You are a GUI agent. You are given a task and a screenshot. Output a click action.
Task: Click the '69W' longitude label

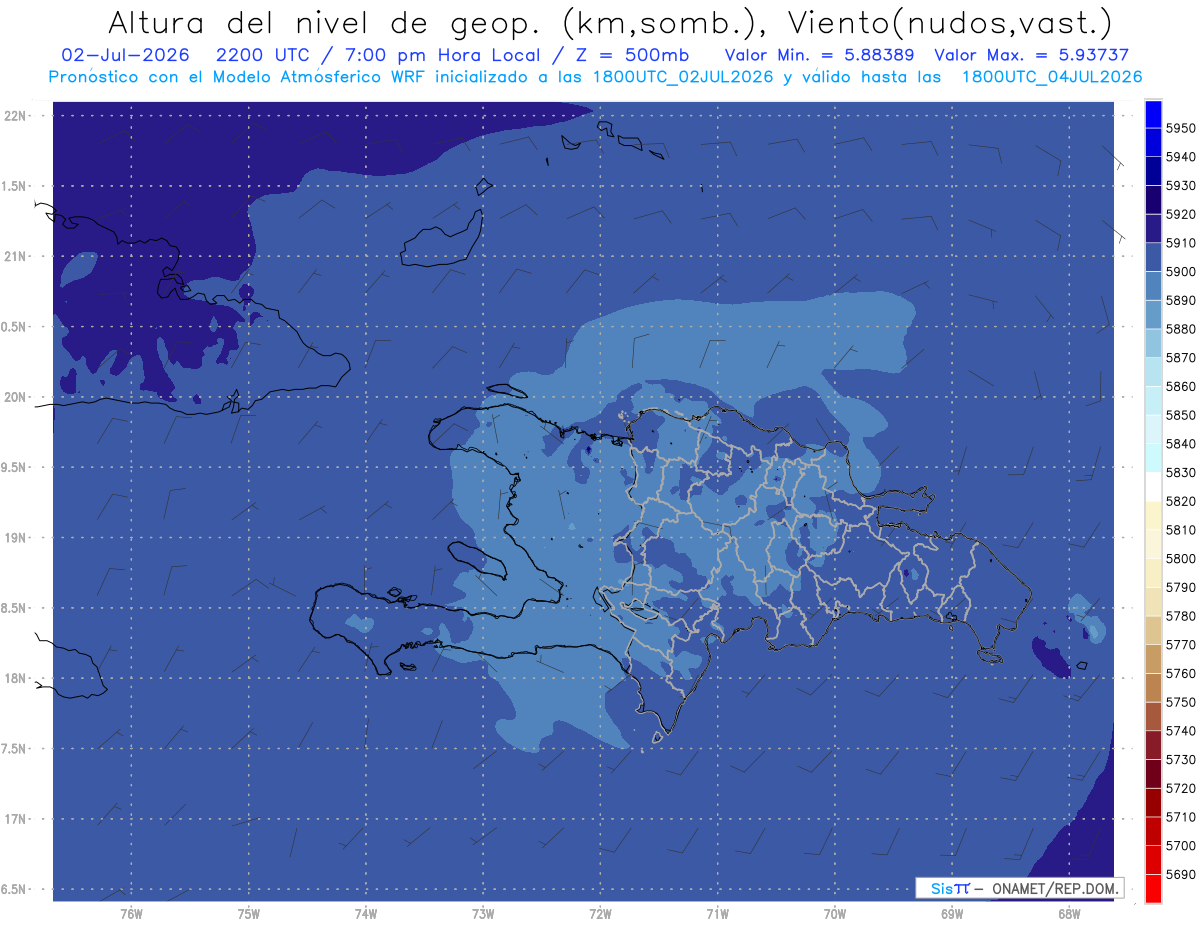coord(952,914)
